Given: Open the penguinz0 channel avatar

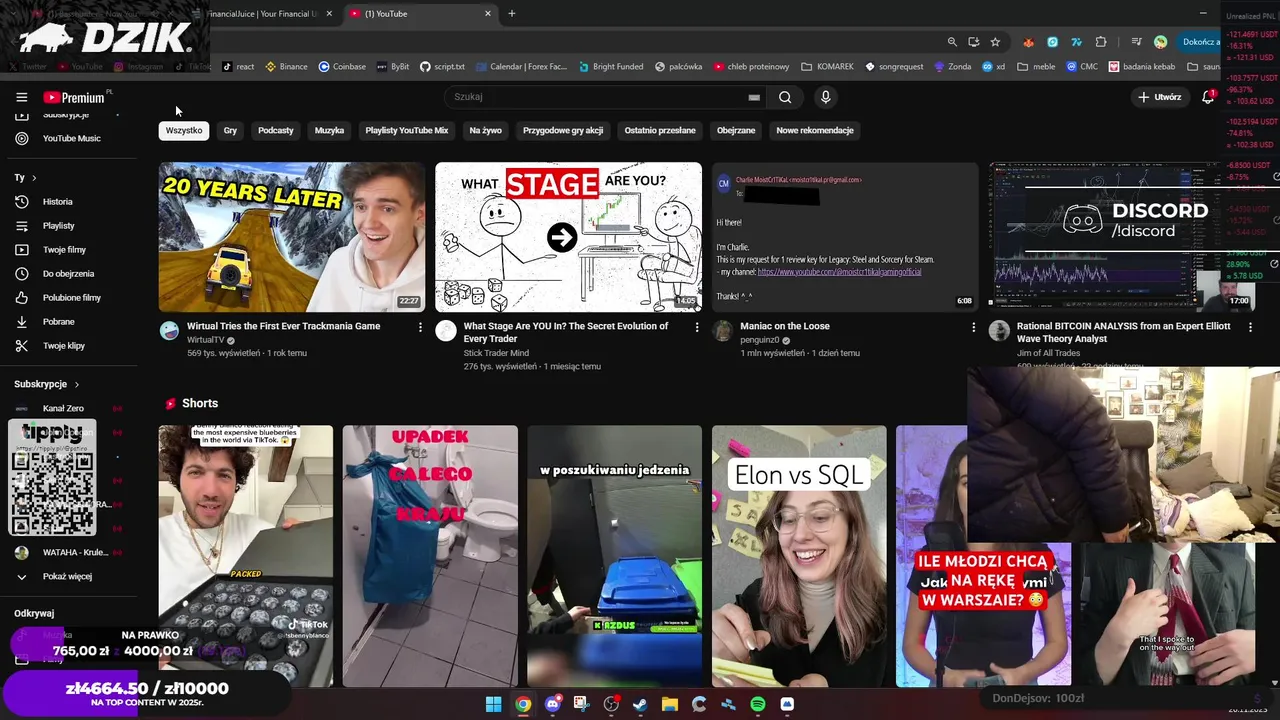Looking at the screenshot, I should click(723, 331).
